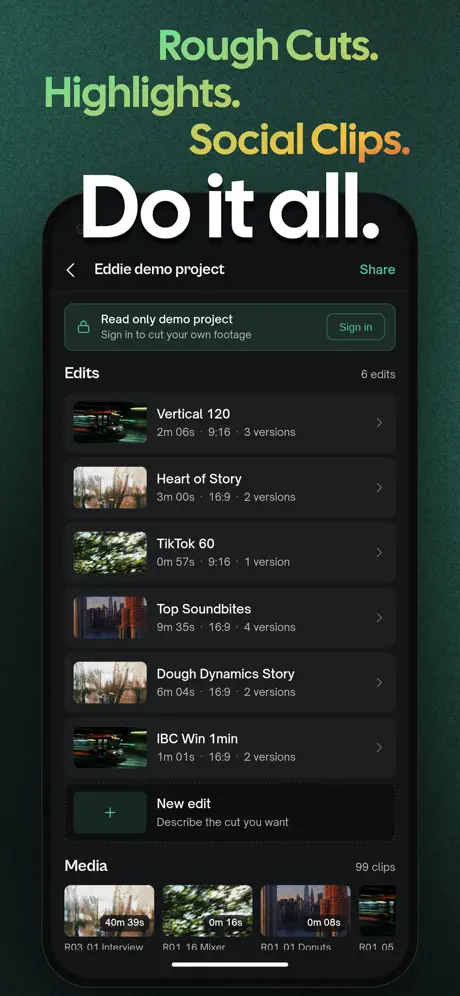Open the R01_16 Mixer media clip

(207, 918)
